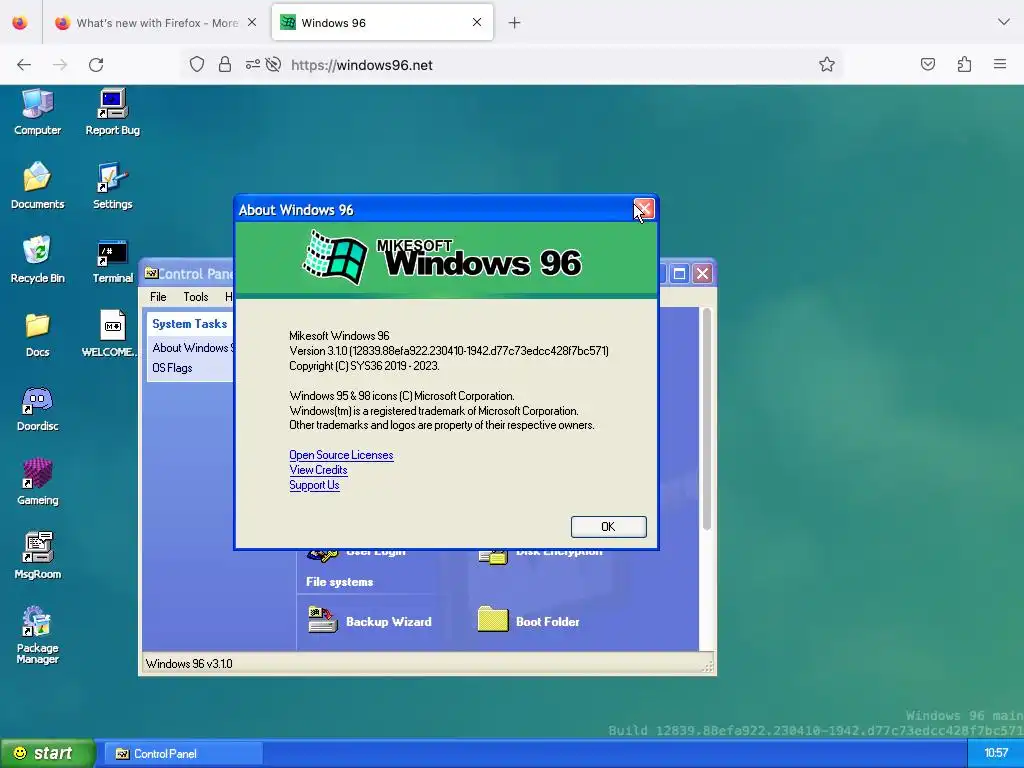Open the Computer desktop icon
Viewport: 1024px width, 768px height.
37,112
